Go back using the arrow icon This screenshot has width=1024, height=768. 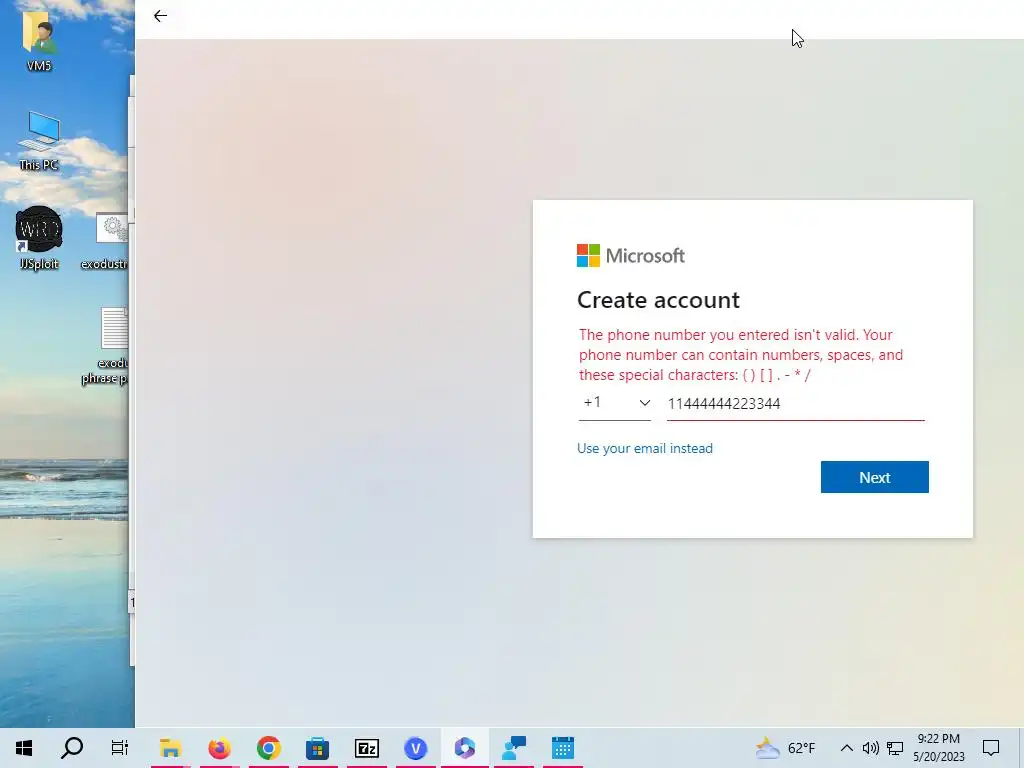click(x=160, y=16)
